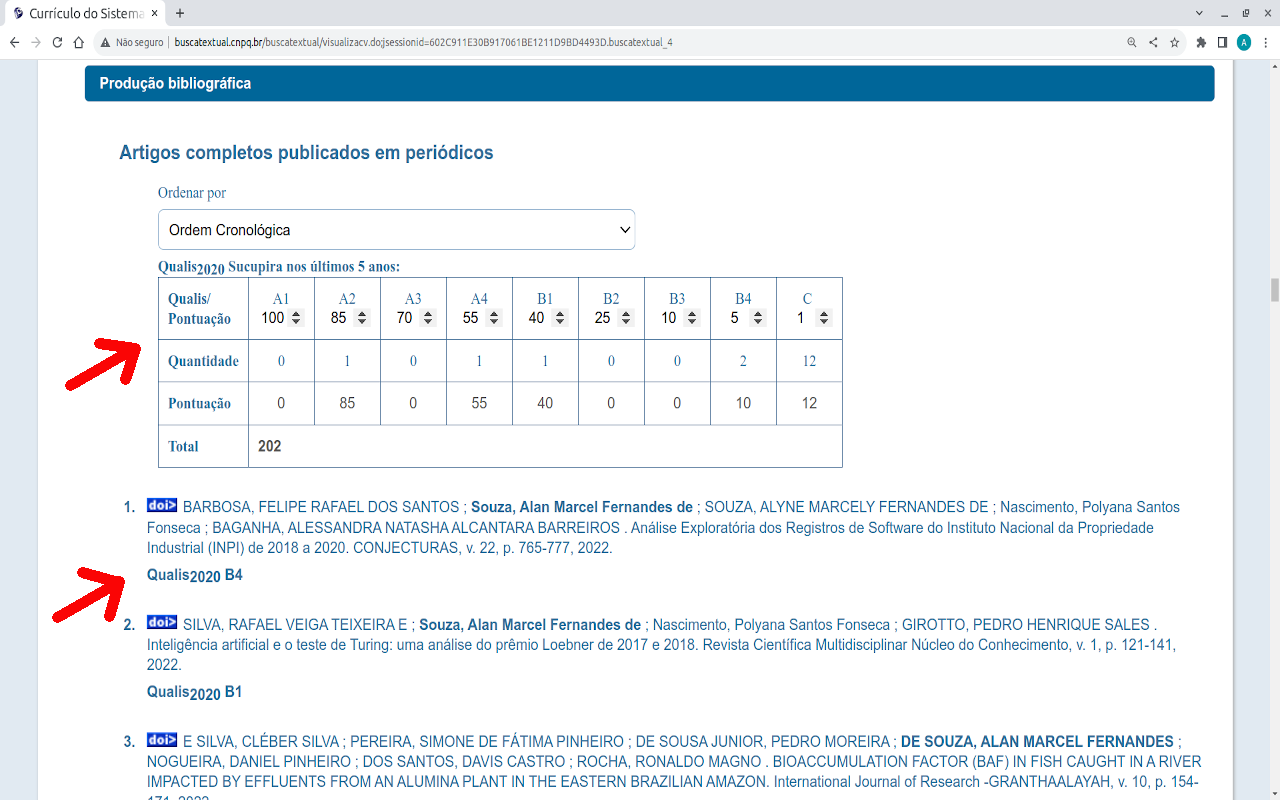
Task: Share this page via the share icon
Action: [1153, 42]
